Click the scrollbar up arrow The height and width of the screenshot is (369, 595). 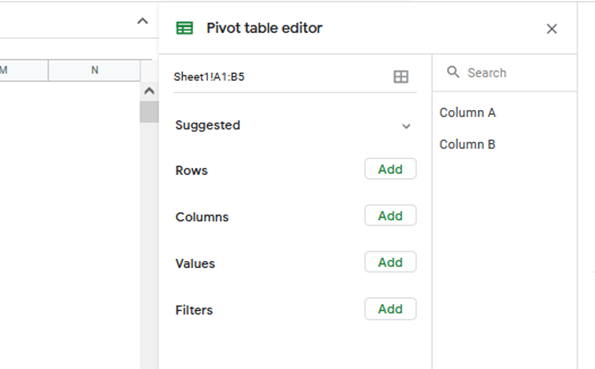pos(149,91)
